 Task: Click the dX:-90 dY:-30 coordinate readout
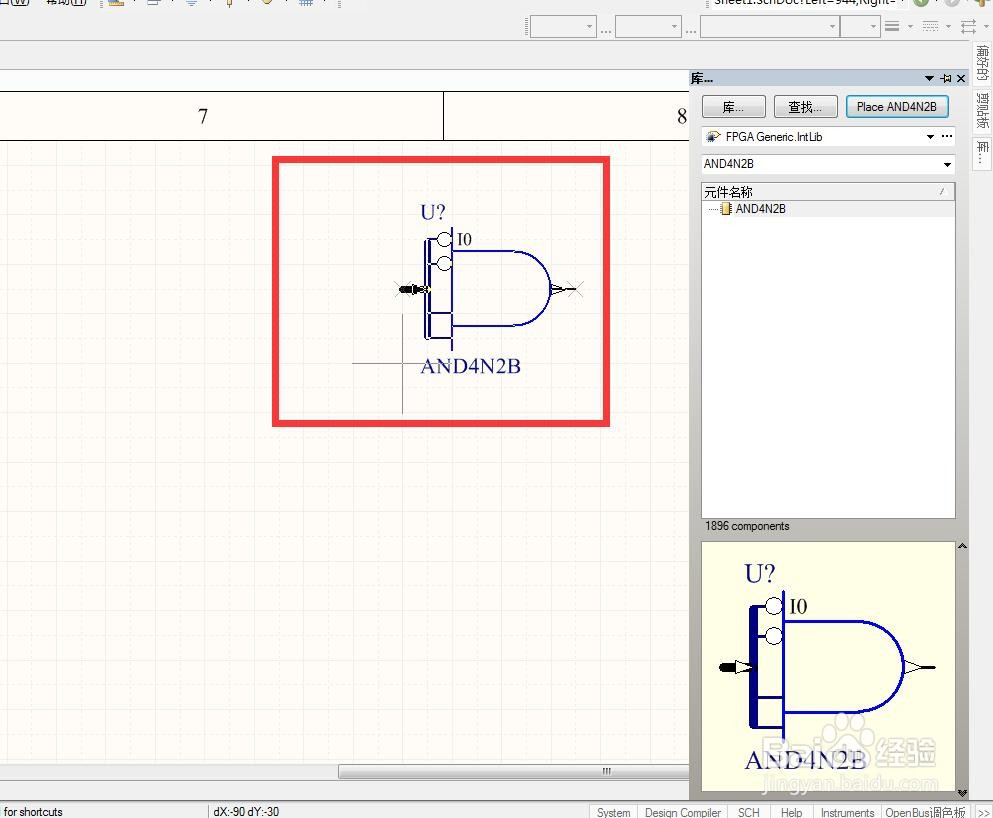coord(246,812)
